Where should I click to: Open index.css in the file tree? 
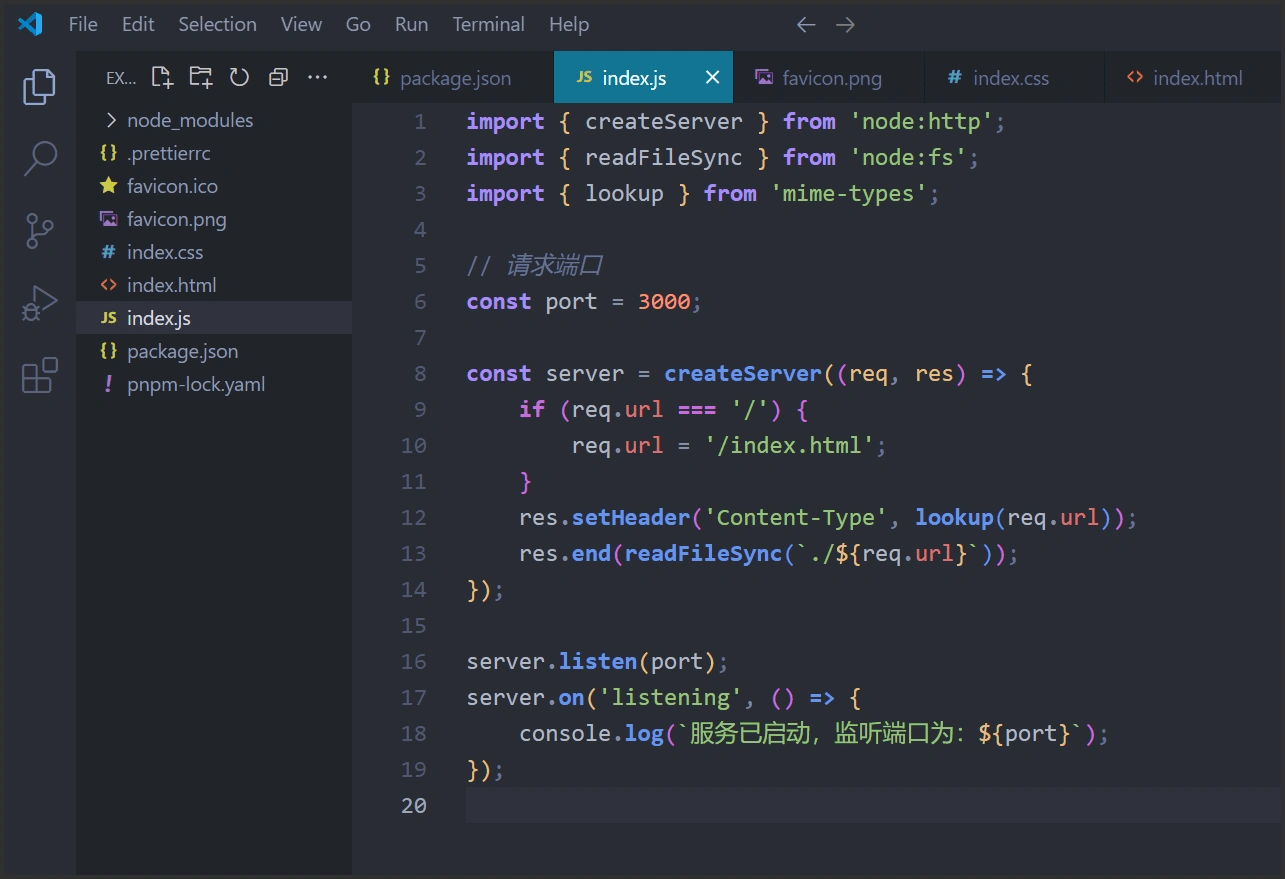point(214,252)
